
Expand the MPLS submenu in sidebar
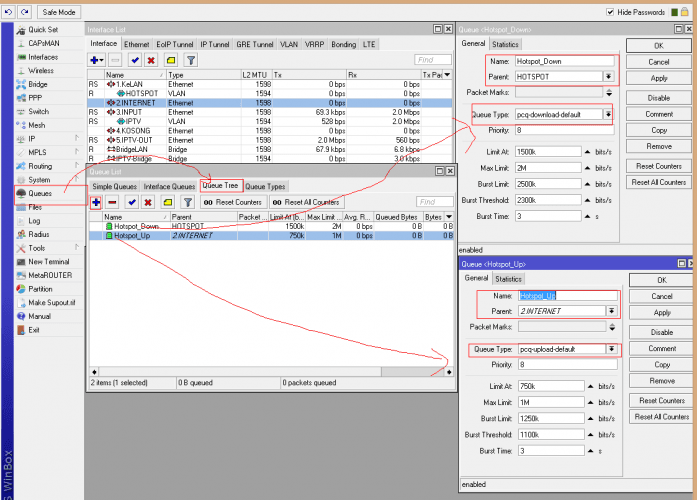click(37, 152)
